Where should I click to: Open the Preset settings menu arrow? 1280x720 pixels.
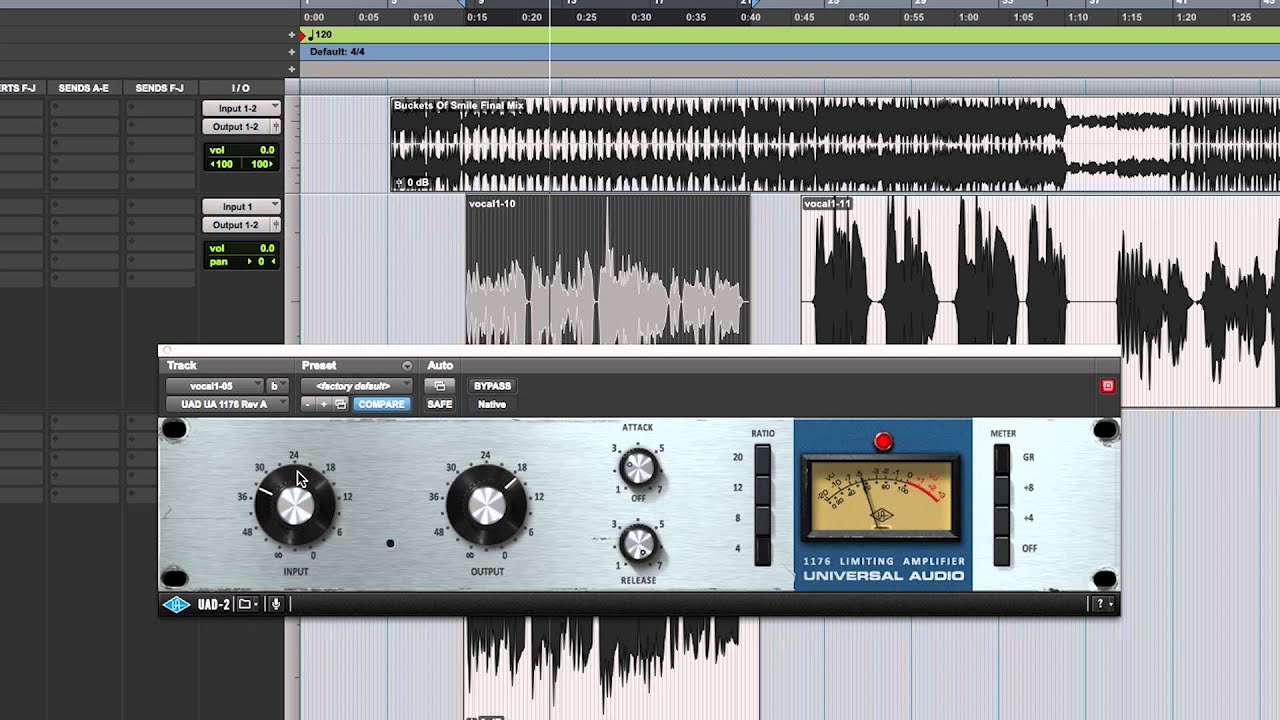407,366
